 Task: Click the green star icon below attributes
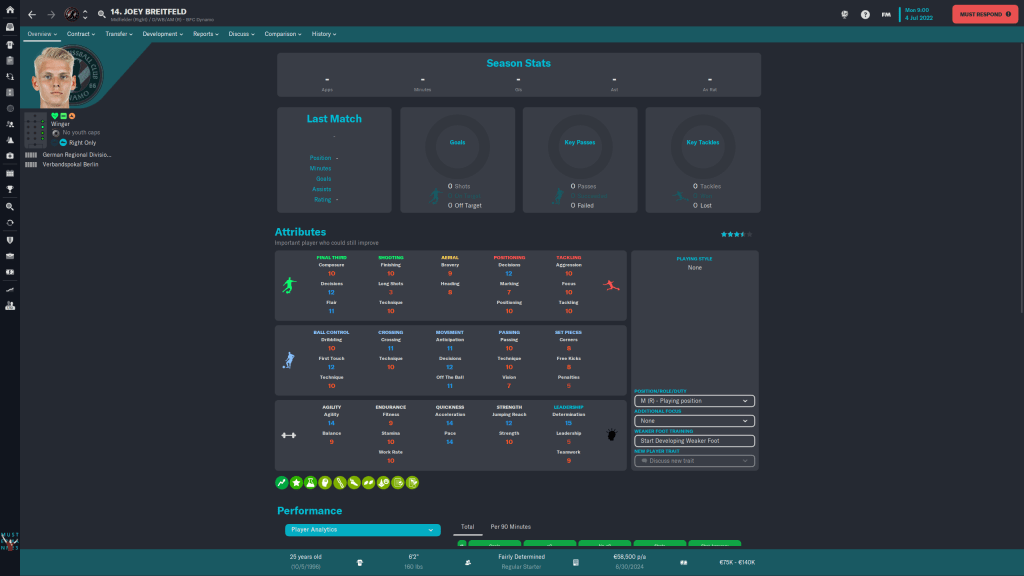tap(296, 482)
